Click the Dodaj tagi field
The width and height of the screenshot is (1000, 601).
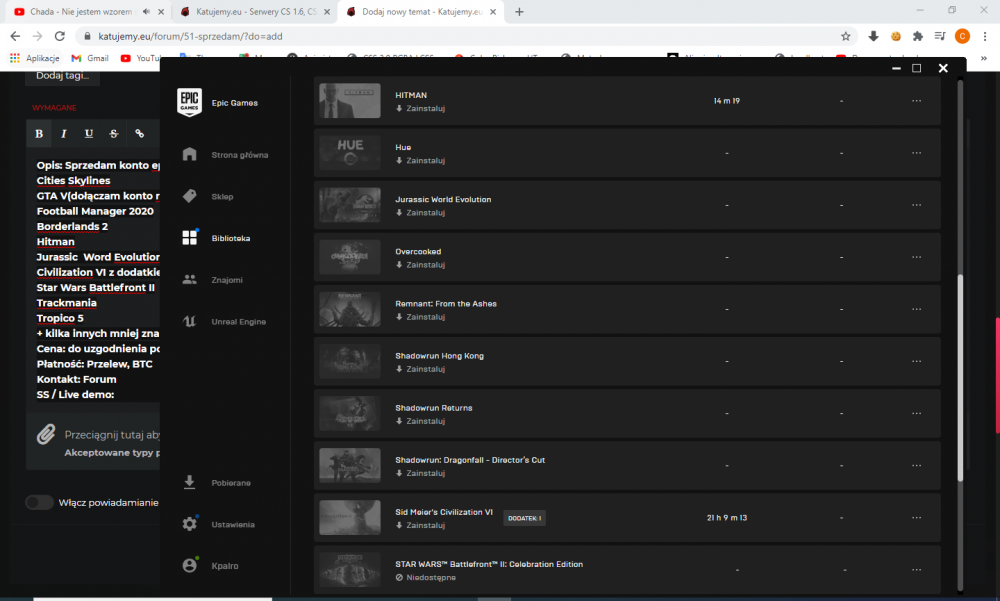pos(62,76)
